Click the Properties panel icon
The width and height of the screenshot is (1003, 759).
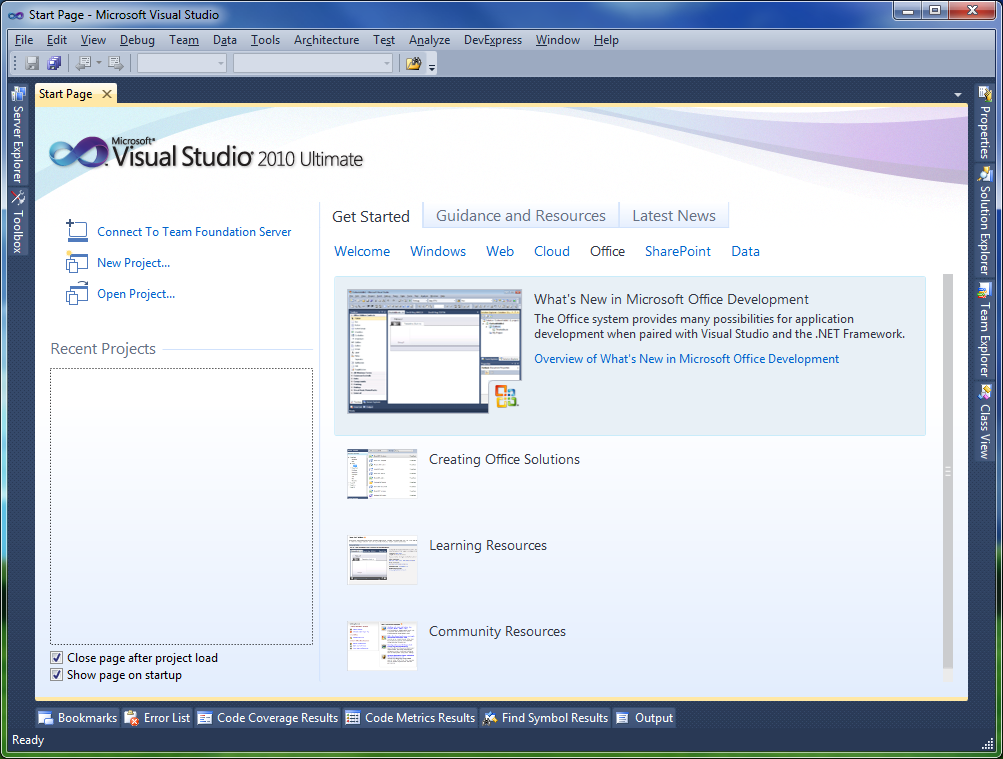pyautogui.click(x=985, y=94)
